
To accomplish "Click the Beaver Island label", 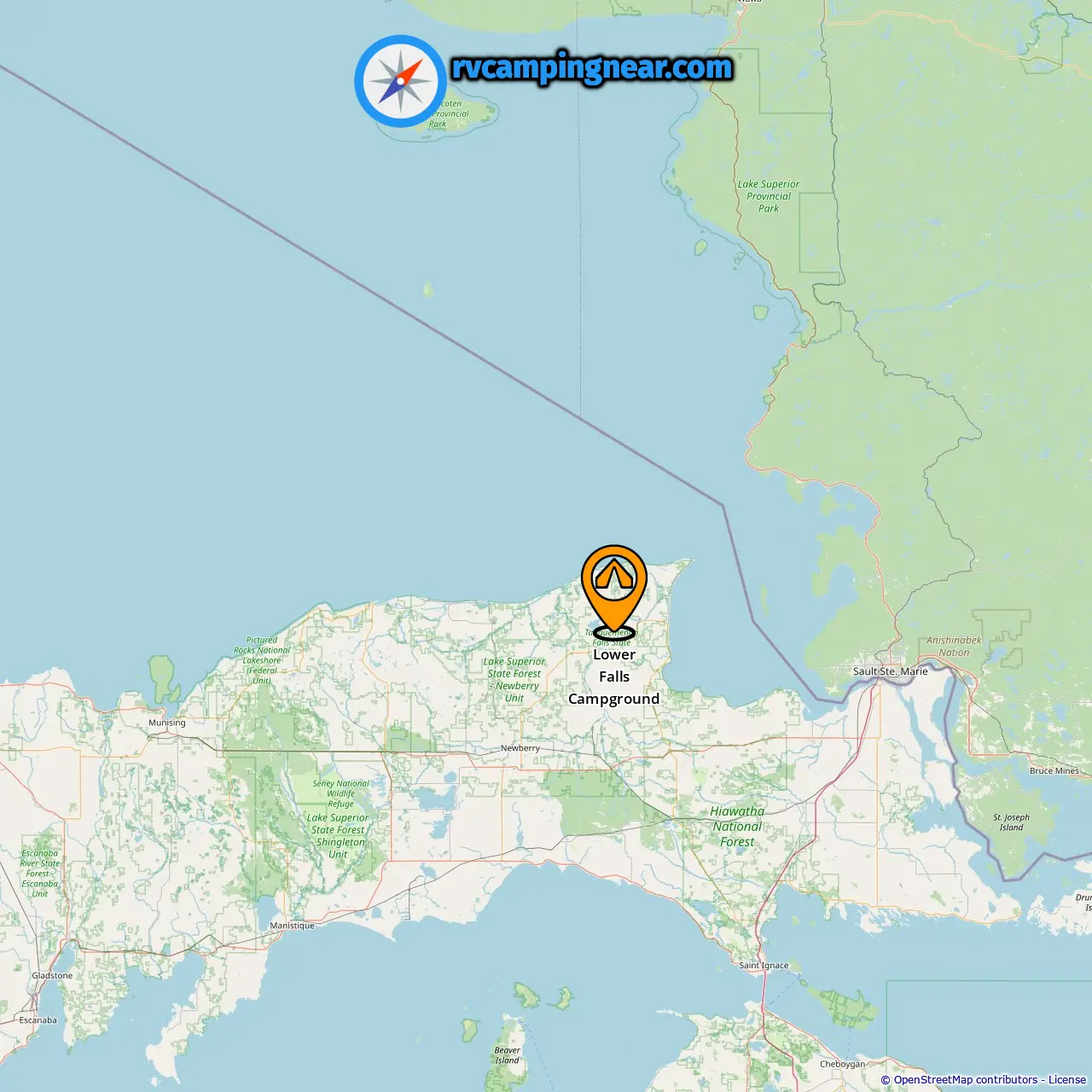I will (508, 1055).
